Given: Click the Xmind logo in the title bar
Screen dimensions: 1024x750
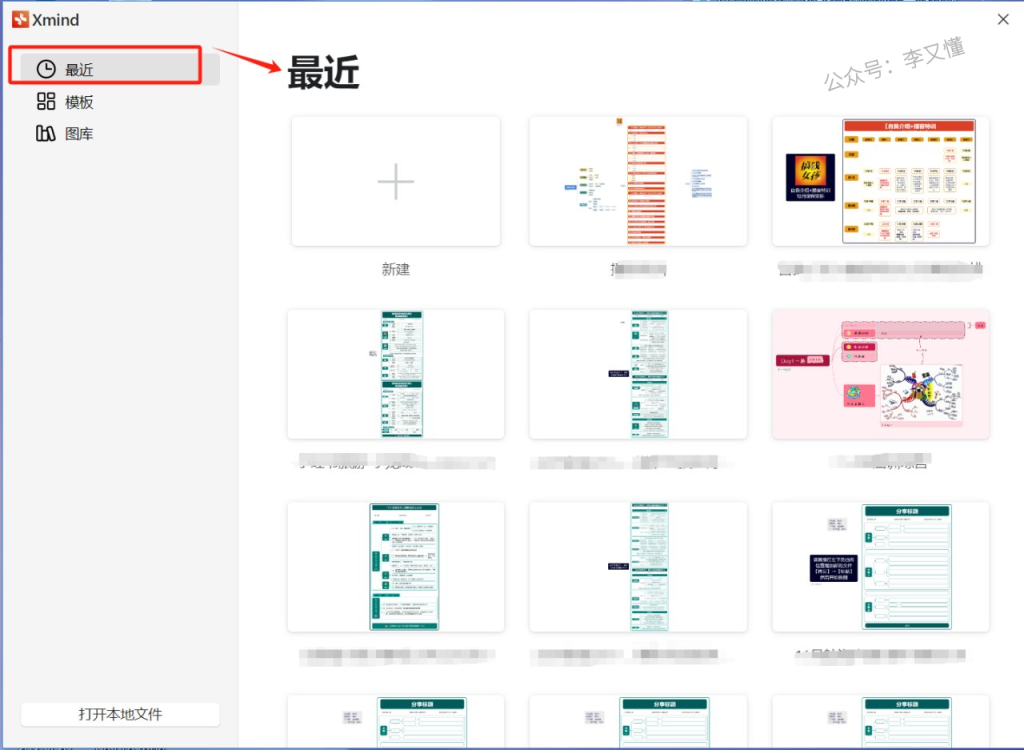Looking at the screenshot, I should [x=20, y=19].
